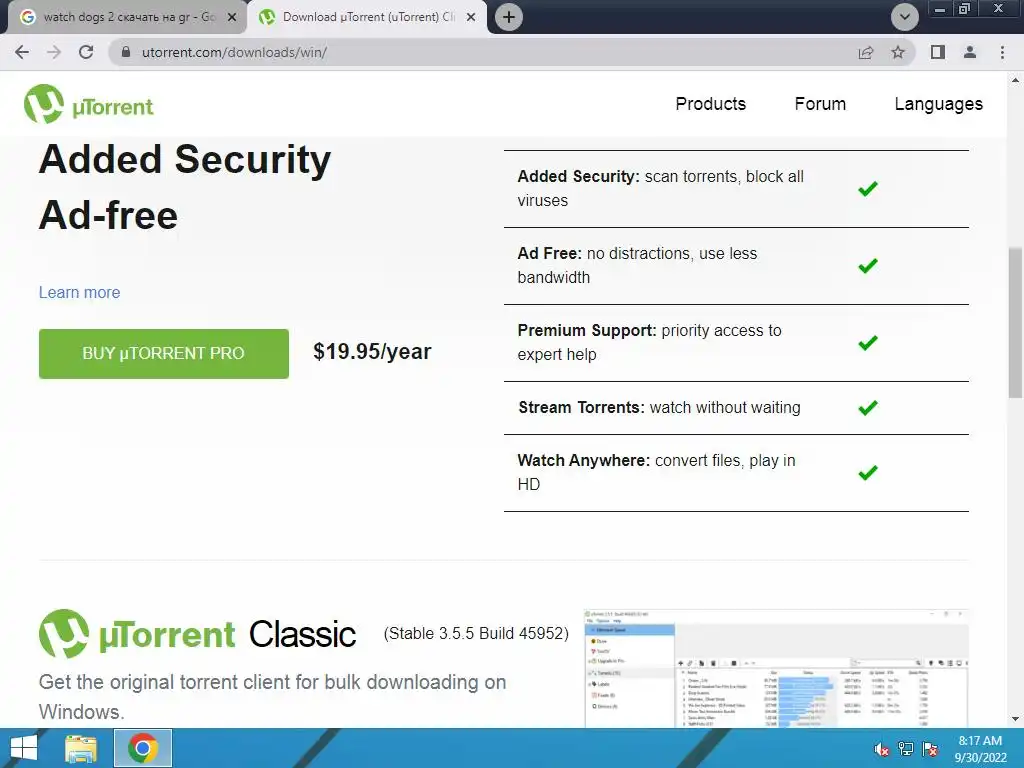Click 'Premium Support: priority access' text
Screen dimensions: 1024x768
tap(649, 342)
